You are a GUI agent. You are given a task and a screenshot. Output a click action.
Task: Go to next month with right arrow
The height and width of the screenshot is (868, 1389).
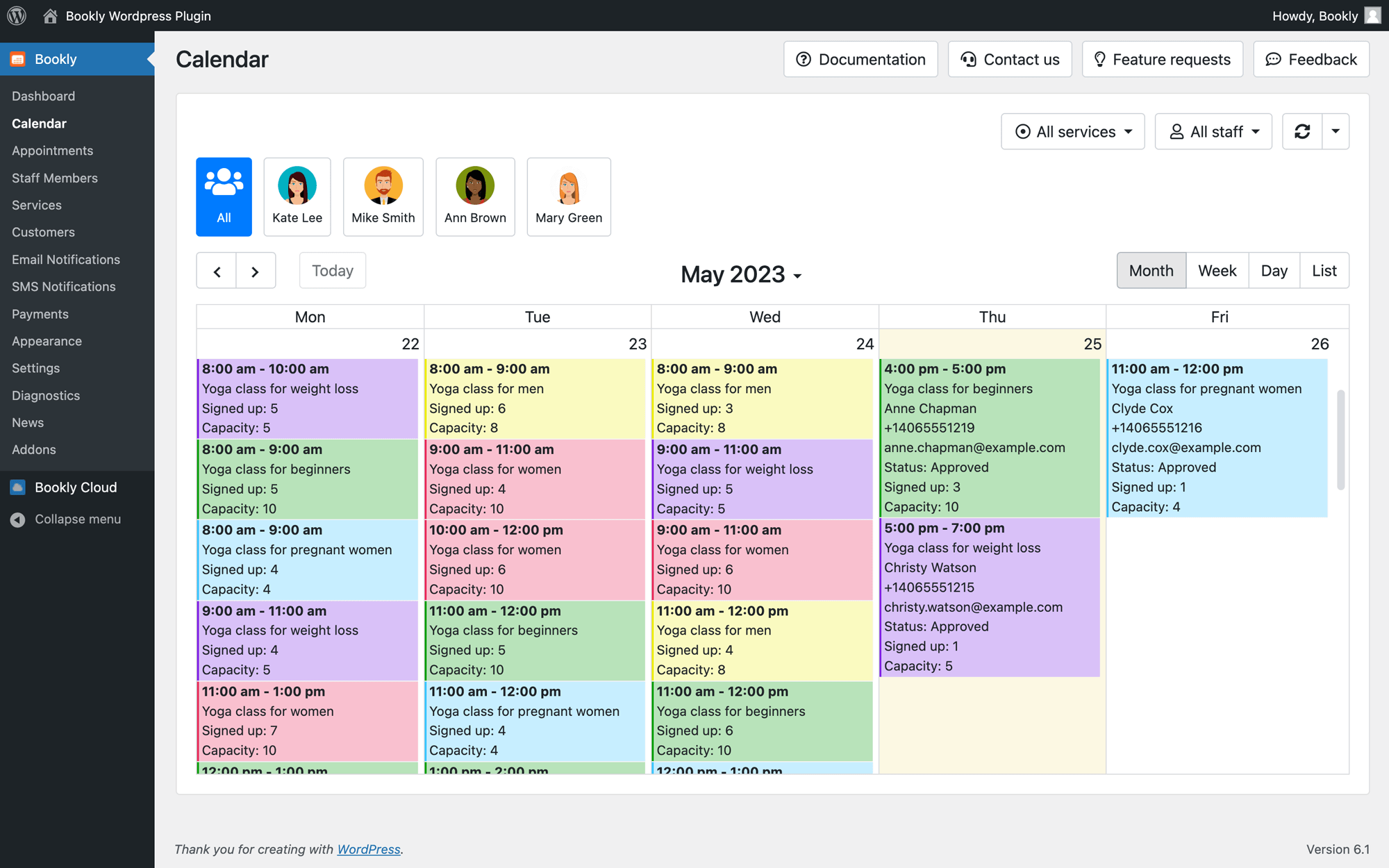[256, 271]
